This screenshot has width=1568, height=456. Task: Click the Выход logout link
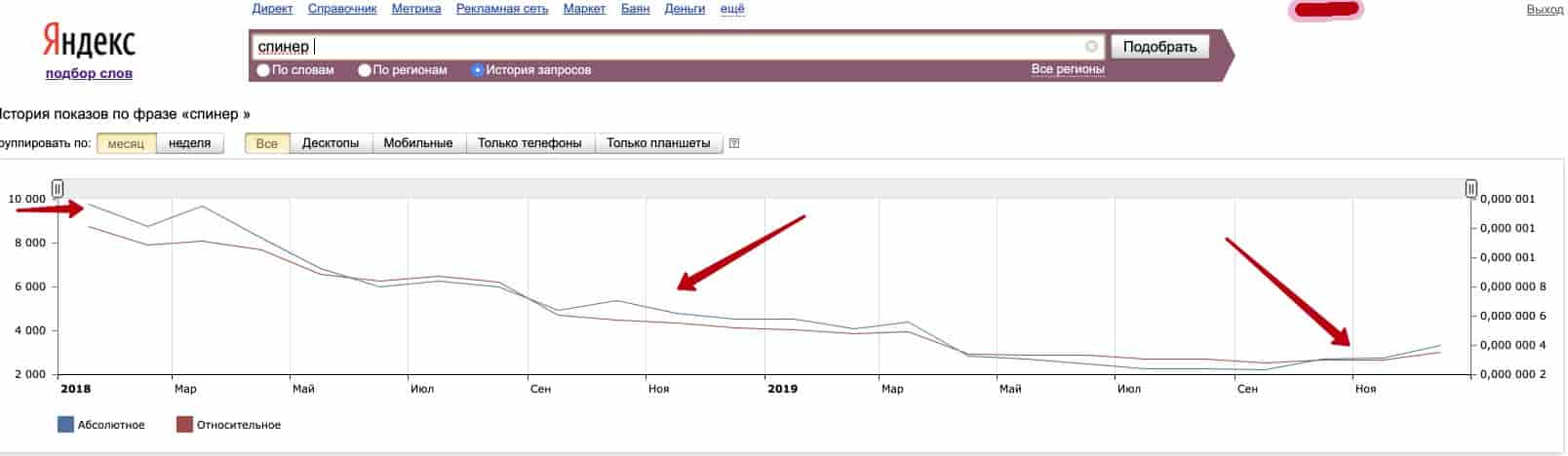tap(1545, 9)
